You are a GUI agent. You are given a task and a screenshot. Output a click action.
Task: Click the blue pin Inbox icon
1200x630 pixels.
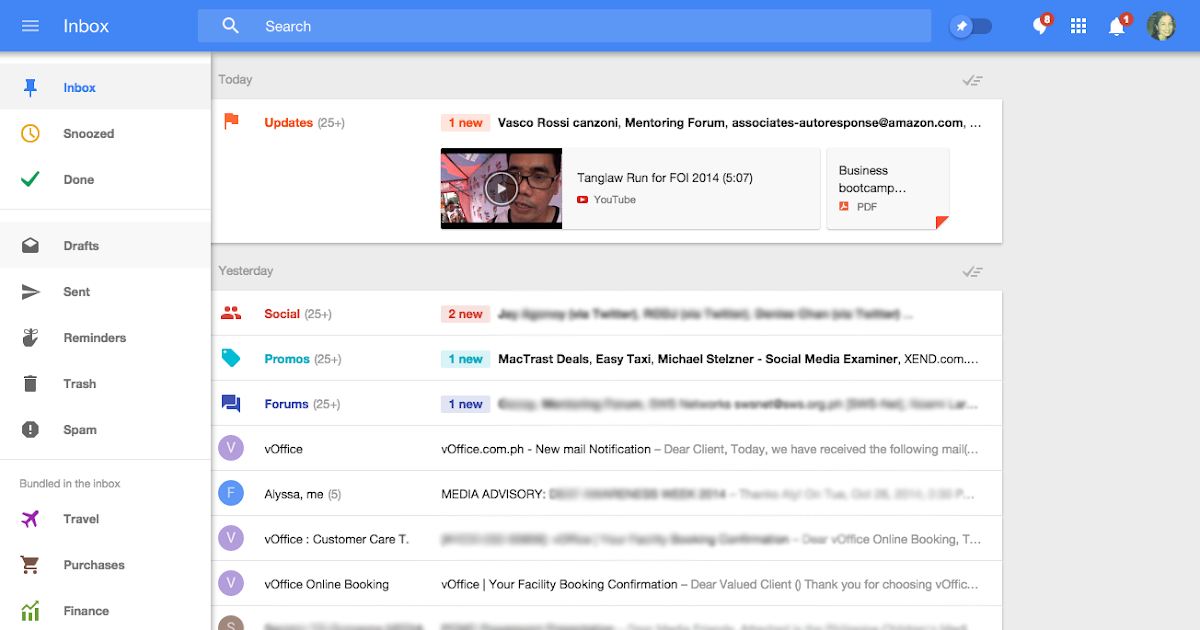coord(30,88)
